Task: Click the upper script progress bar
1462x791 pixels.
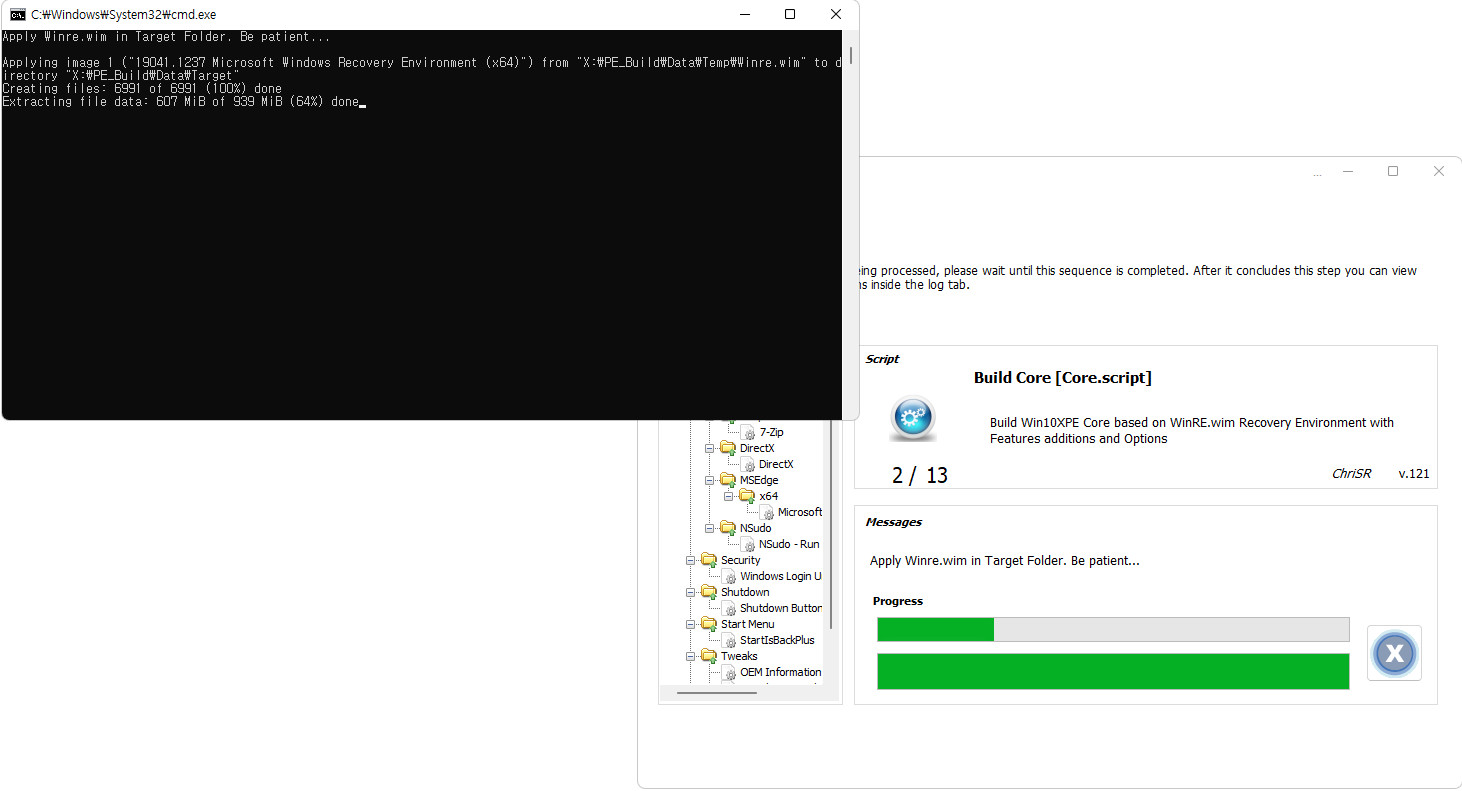Action: 1113,629
